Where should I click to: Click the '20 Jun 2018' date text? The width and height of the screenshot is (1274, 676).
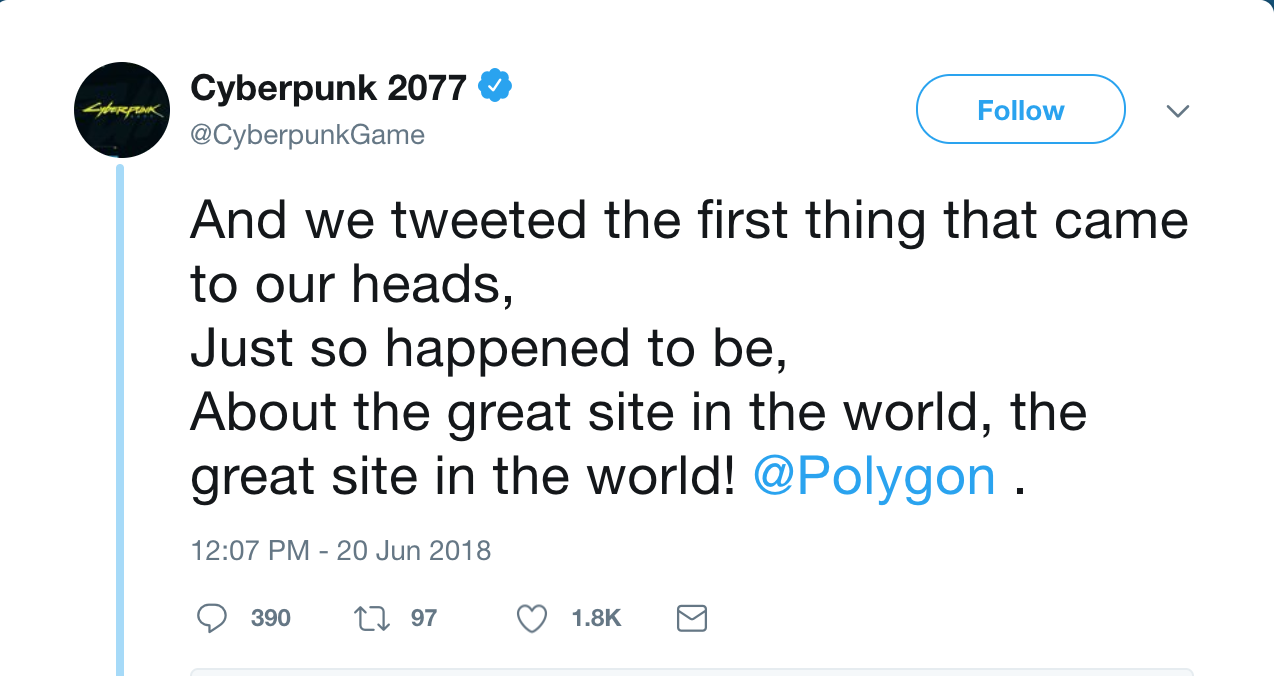(x=413, y=551)
